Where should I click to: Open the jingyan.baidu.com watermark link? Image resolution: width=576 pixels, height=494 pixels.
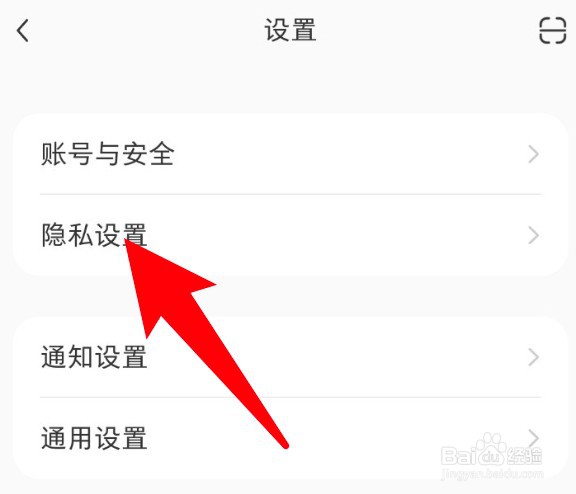492,473
